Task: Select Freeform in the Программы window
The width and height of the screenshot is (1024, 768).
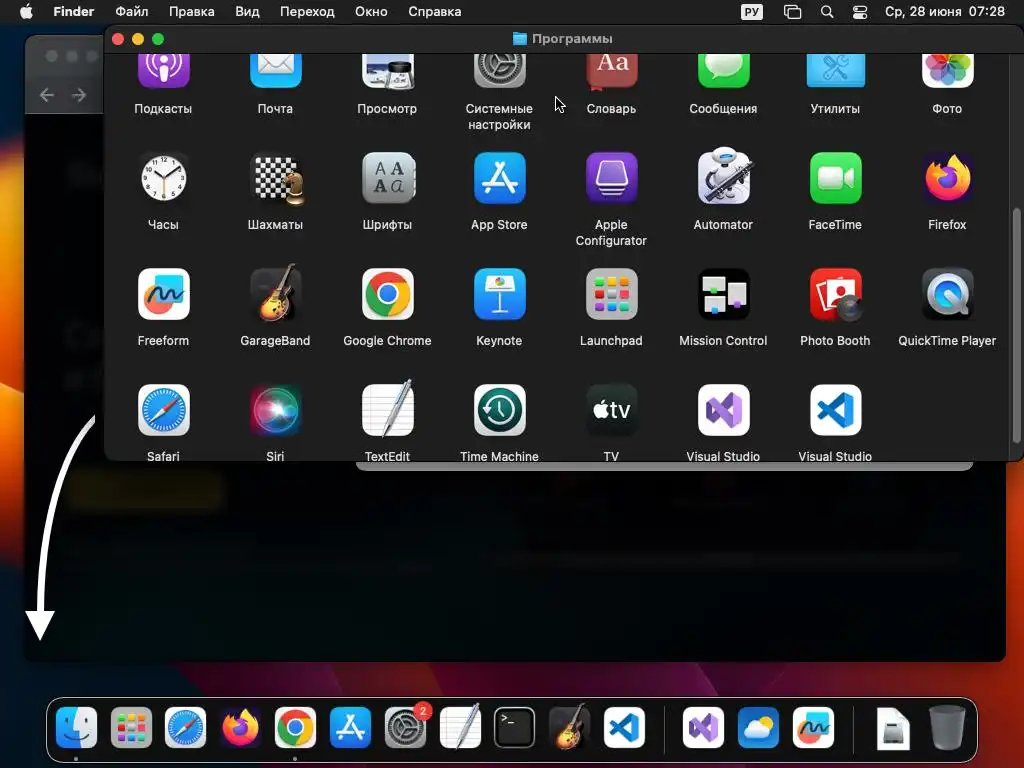Action: [x=163, y=294]
